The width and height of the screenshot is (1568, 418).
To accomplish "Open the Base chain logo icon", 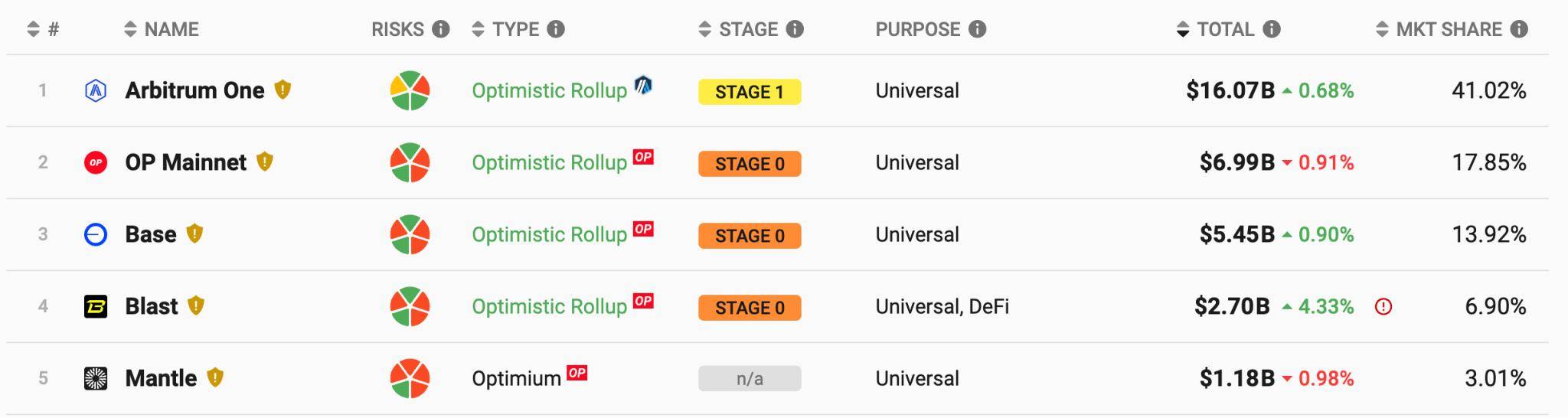I will click(95, 235).
